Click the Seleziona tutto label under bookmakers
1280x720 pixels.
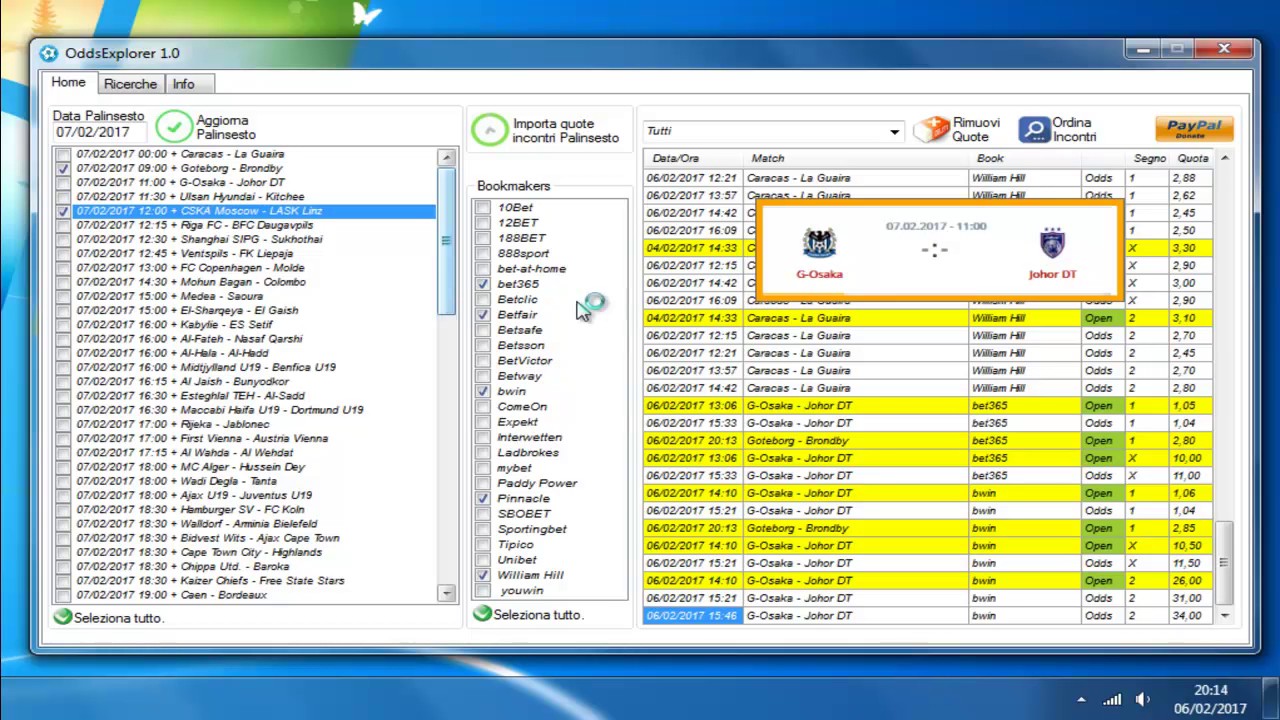tap(538, 614)
